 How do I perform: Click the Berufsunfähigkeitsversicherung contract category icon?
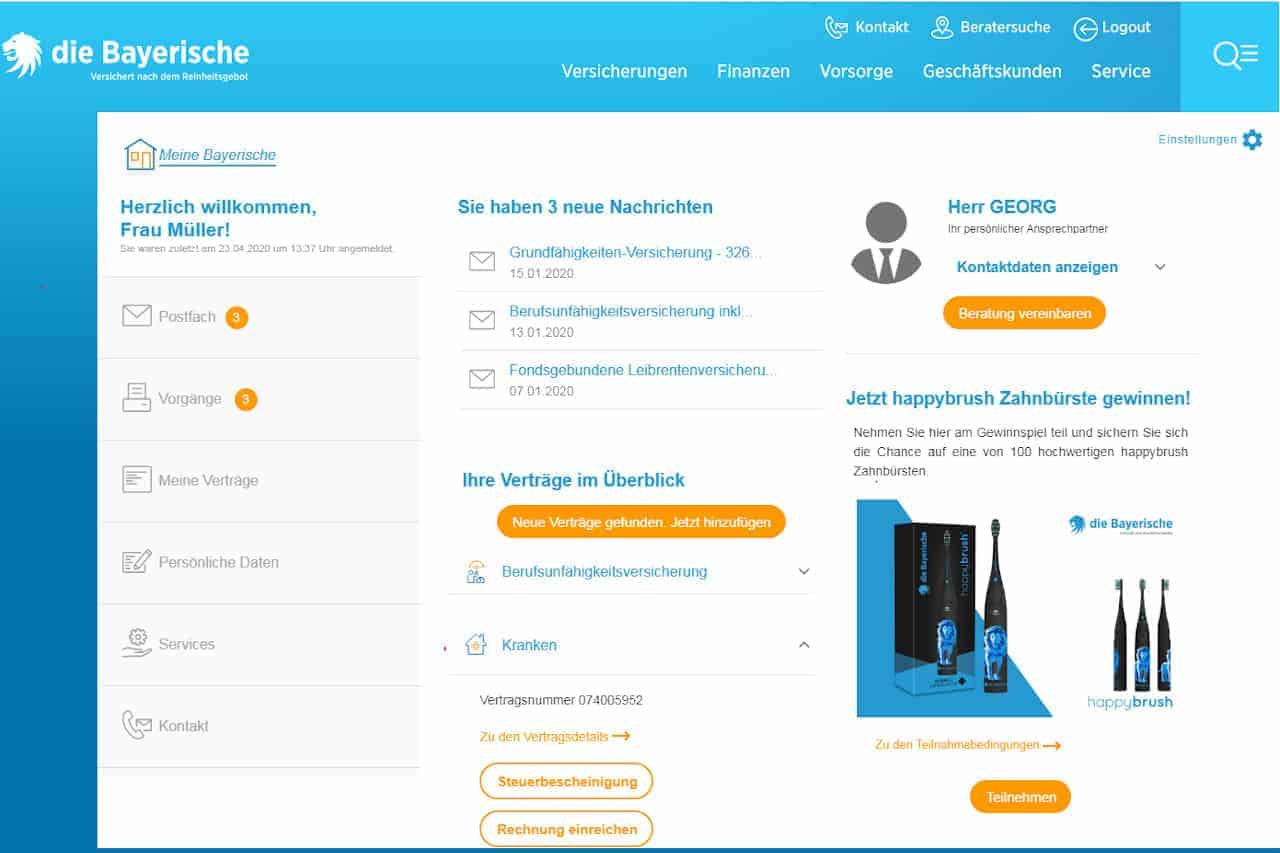click(x=476, y=572)
